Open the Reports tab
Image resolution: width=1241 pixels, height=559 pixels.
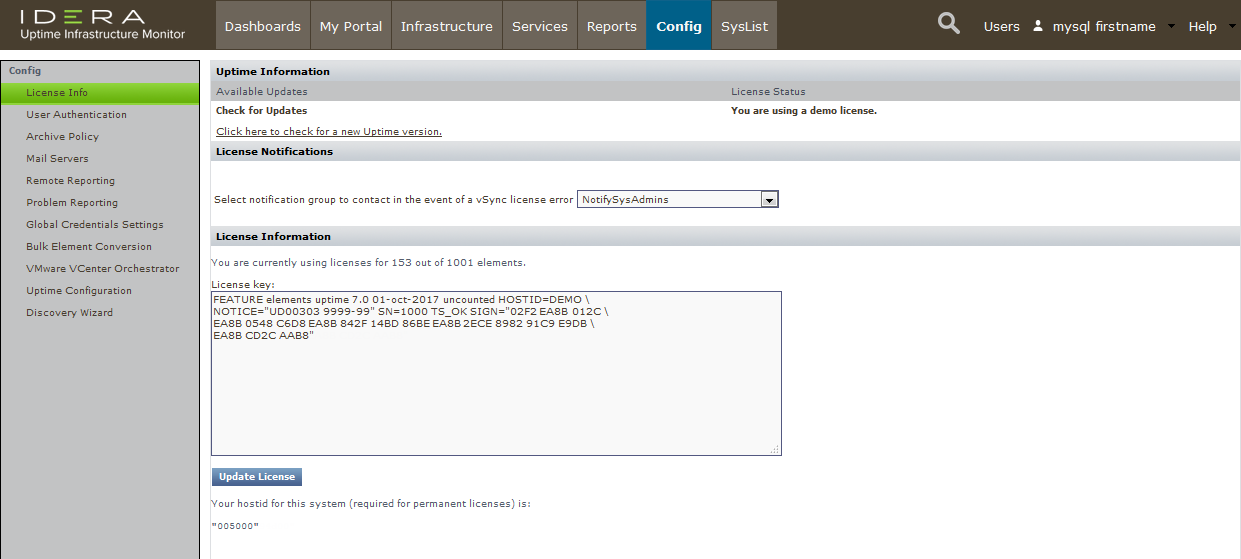click(612, 26)
